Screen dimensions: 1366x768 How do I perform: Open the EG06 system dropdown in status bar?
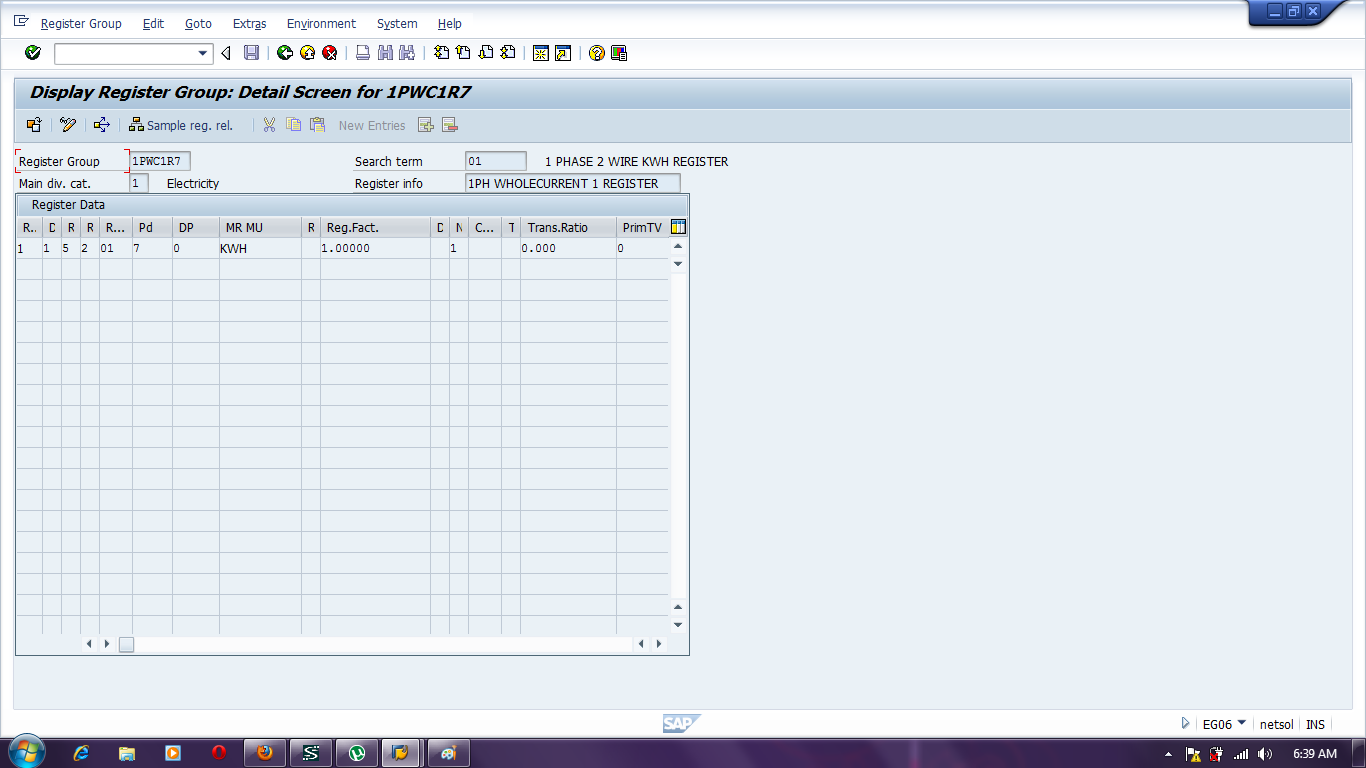(1242, 722)
